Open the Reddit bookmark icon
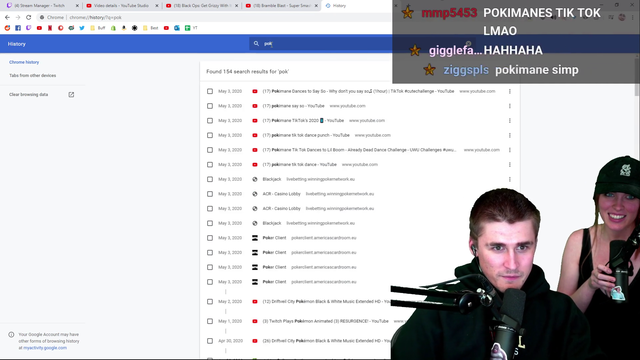Viewport: 640px width, 360px height. click(7, 28)
